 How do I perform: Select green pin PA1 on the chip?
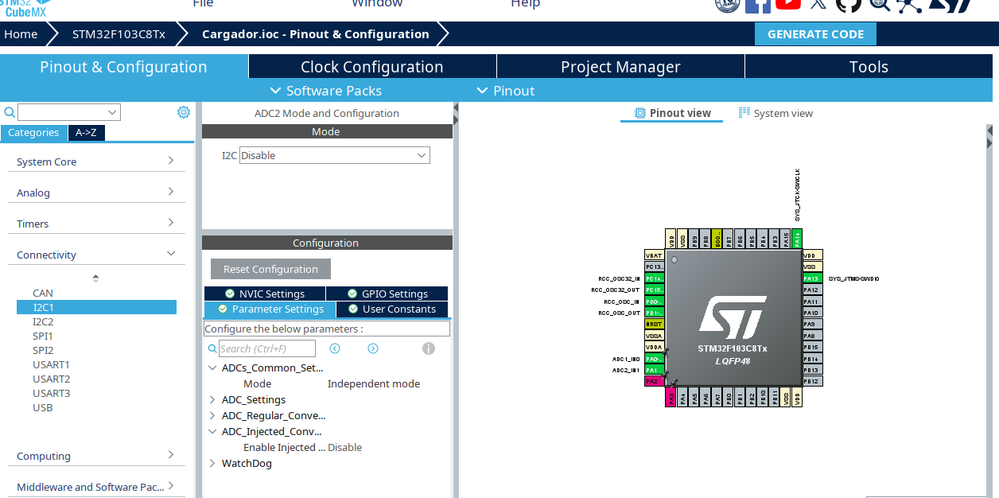click(654, 370)
